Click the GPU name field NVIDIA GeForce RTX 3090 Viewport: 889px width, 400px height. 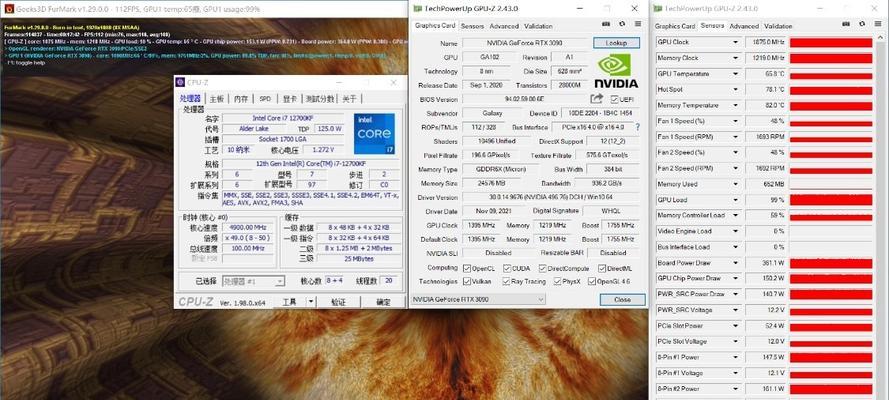tap(526, 43)
